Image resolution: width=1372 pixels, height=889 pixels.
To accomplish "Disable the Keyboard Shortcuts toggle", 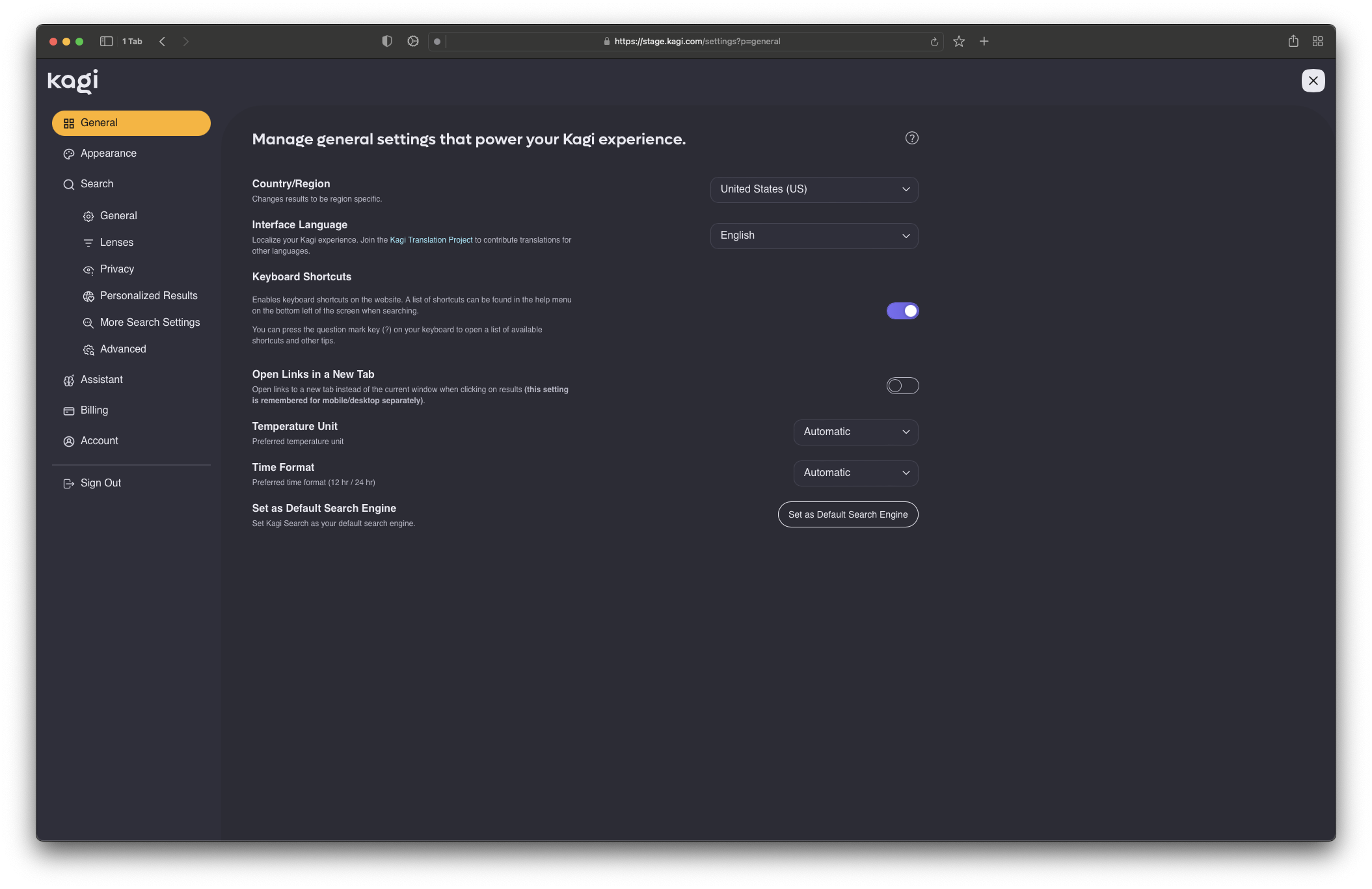I will click(902, 311).
